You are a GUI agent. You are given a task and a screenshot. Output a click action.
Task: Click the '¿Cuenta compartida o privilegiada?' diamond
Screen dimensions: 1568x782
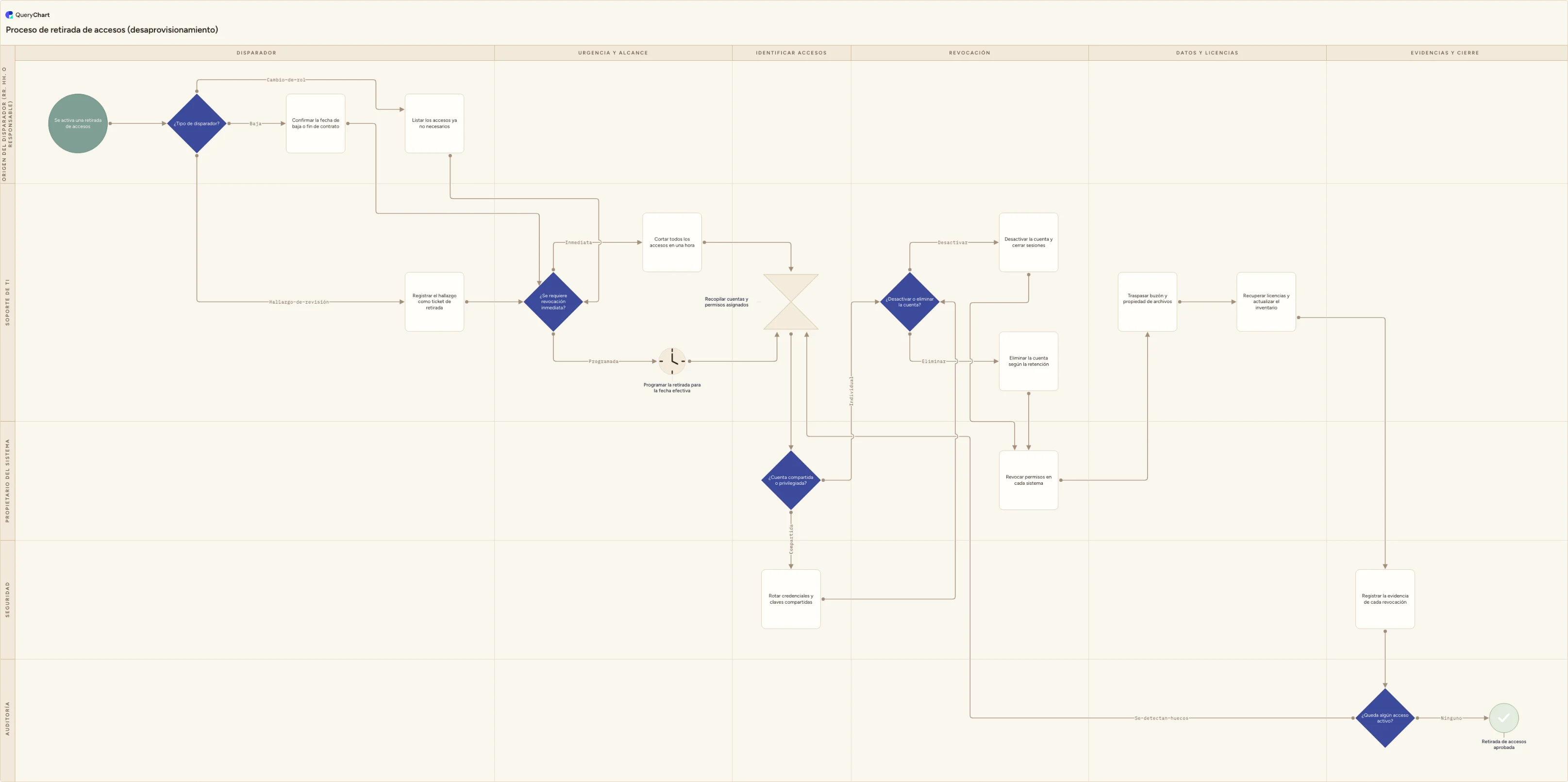click(791, 480)
